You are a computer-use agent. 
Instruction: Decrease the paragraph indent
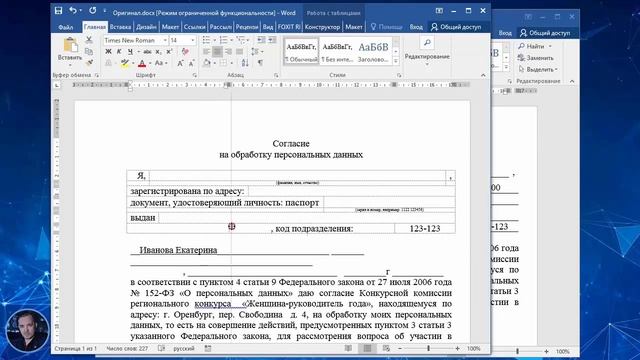point(261,40)
